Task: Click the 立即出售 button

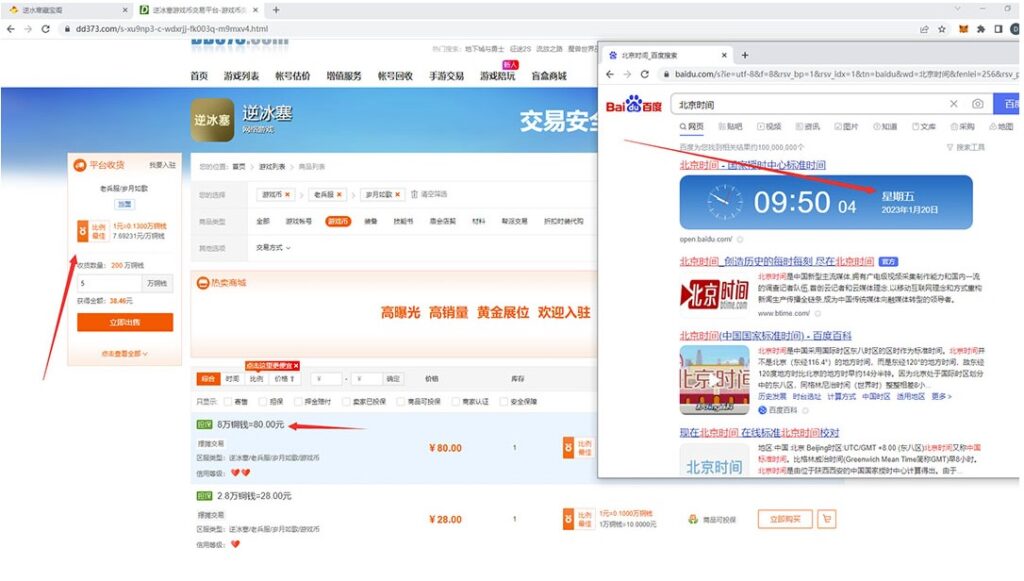Action: tap(124, 321)
